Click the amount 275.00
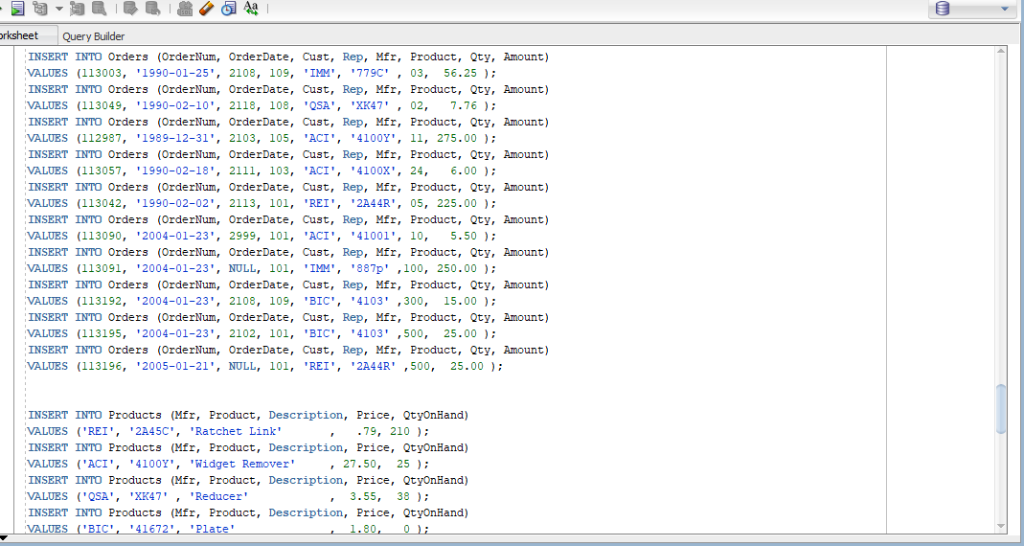 [457, 138]
